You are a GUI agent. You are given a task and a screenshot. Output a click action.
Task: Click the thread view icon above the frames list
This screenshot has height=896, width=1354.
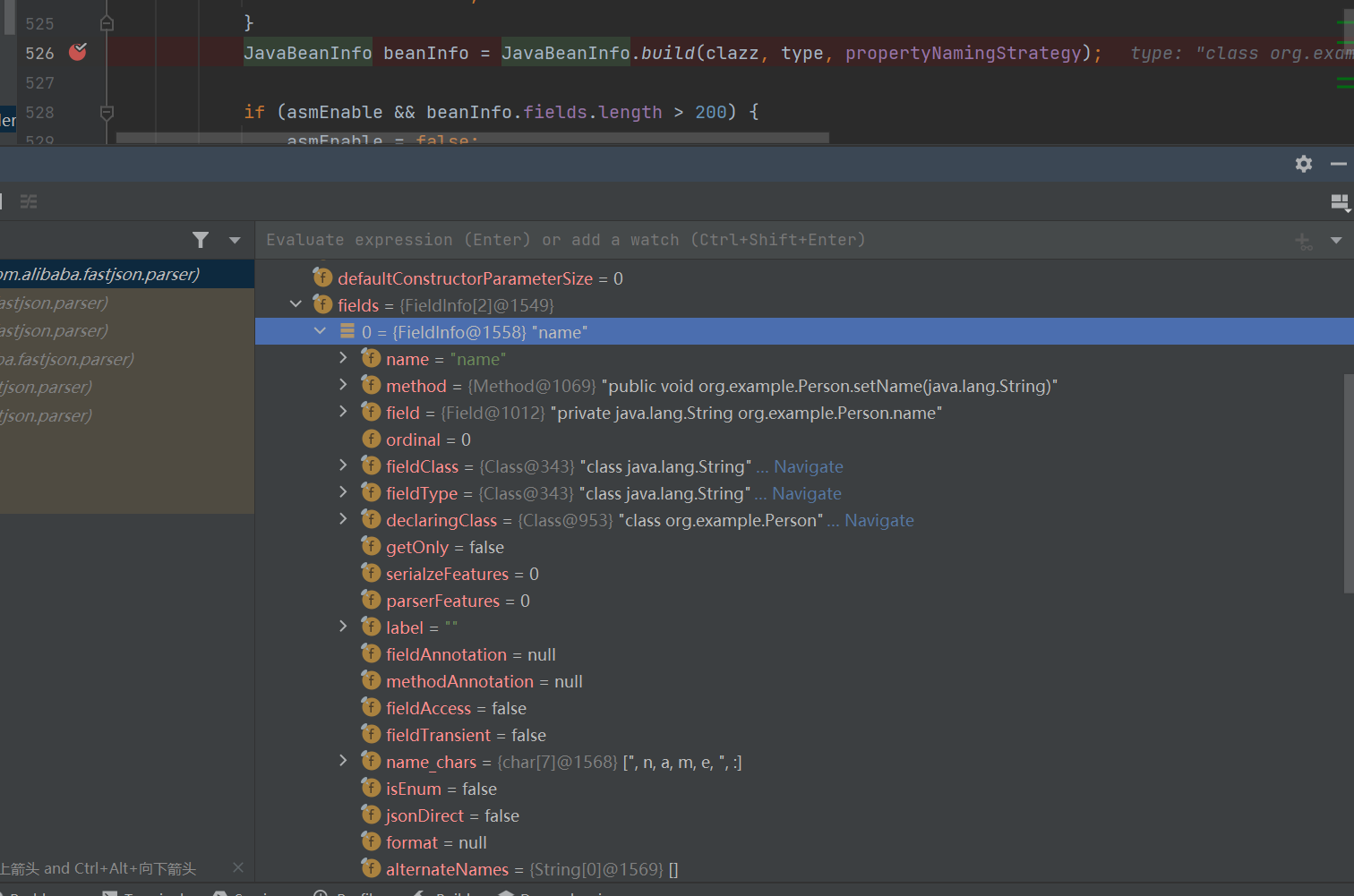click(29, 201)
